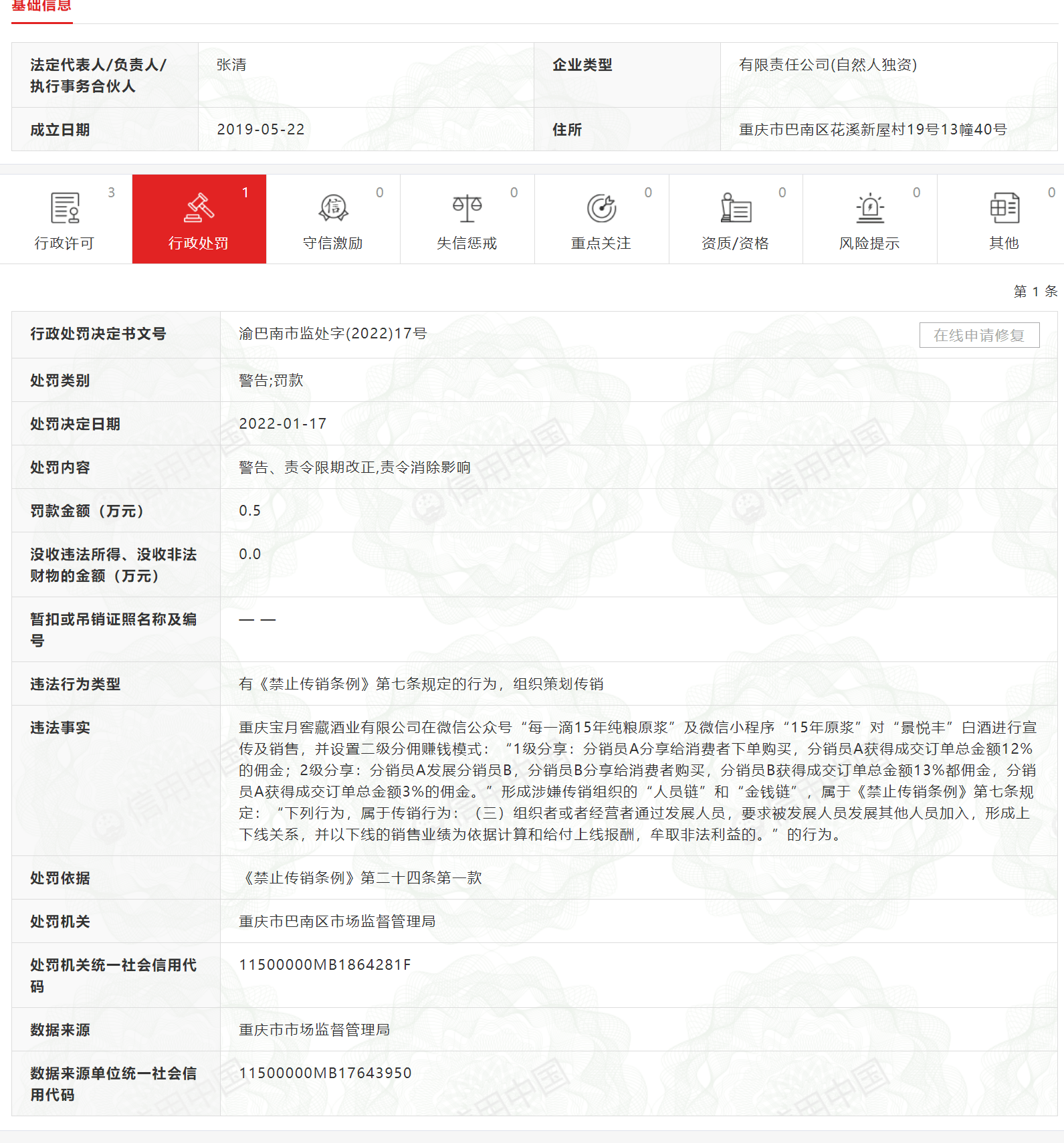Click the 违法事实 description paragraph
The height and width of the screenshot is (1143, 1064).
[x=638, y=781]
